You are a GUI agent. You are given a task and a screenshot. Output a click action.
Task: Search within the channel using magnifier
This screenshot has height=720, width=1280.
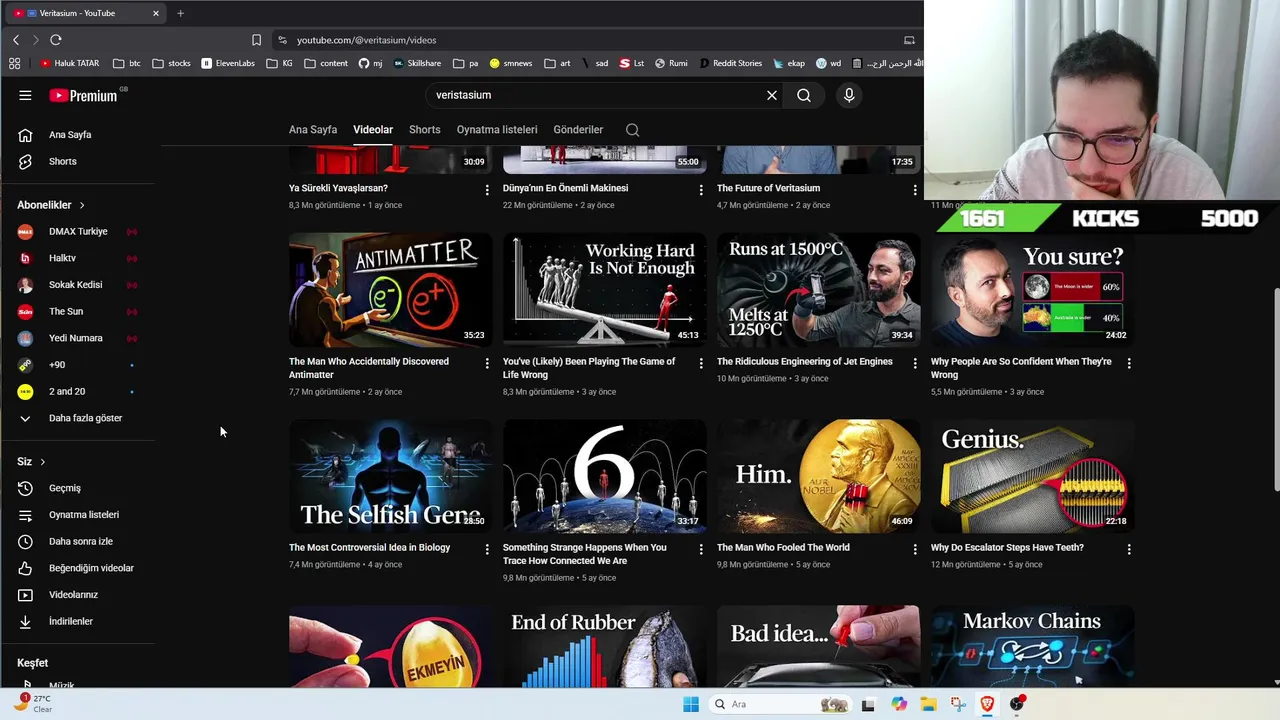tap(632, 130)
